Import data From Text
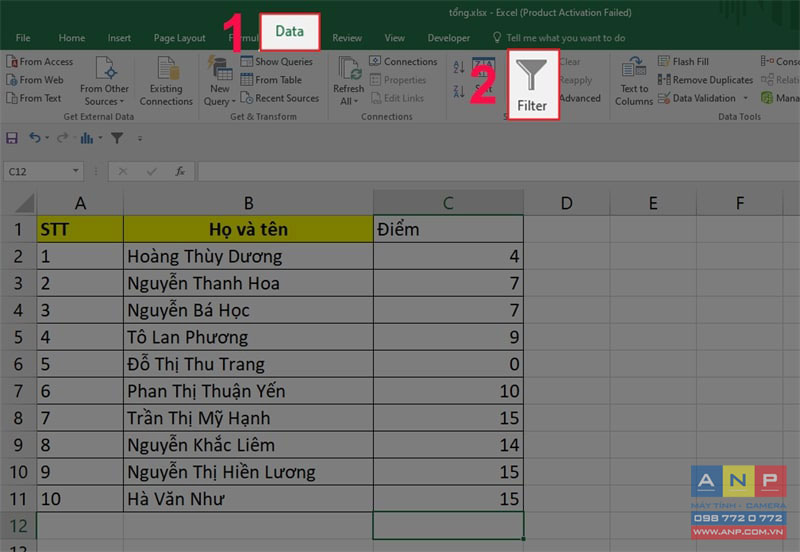The width and height of the screenshot is (800, 552). tap(34, 98)
